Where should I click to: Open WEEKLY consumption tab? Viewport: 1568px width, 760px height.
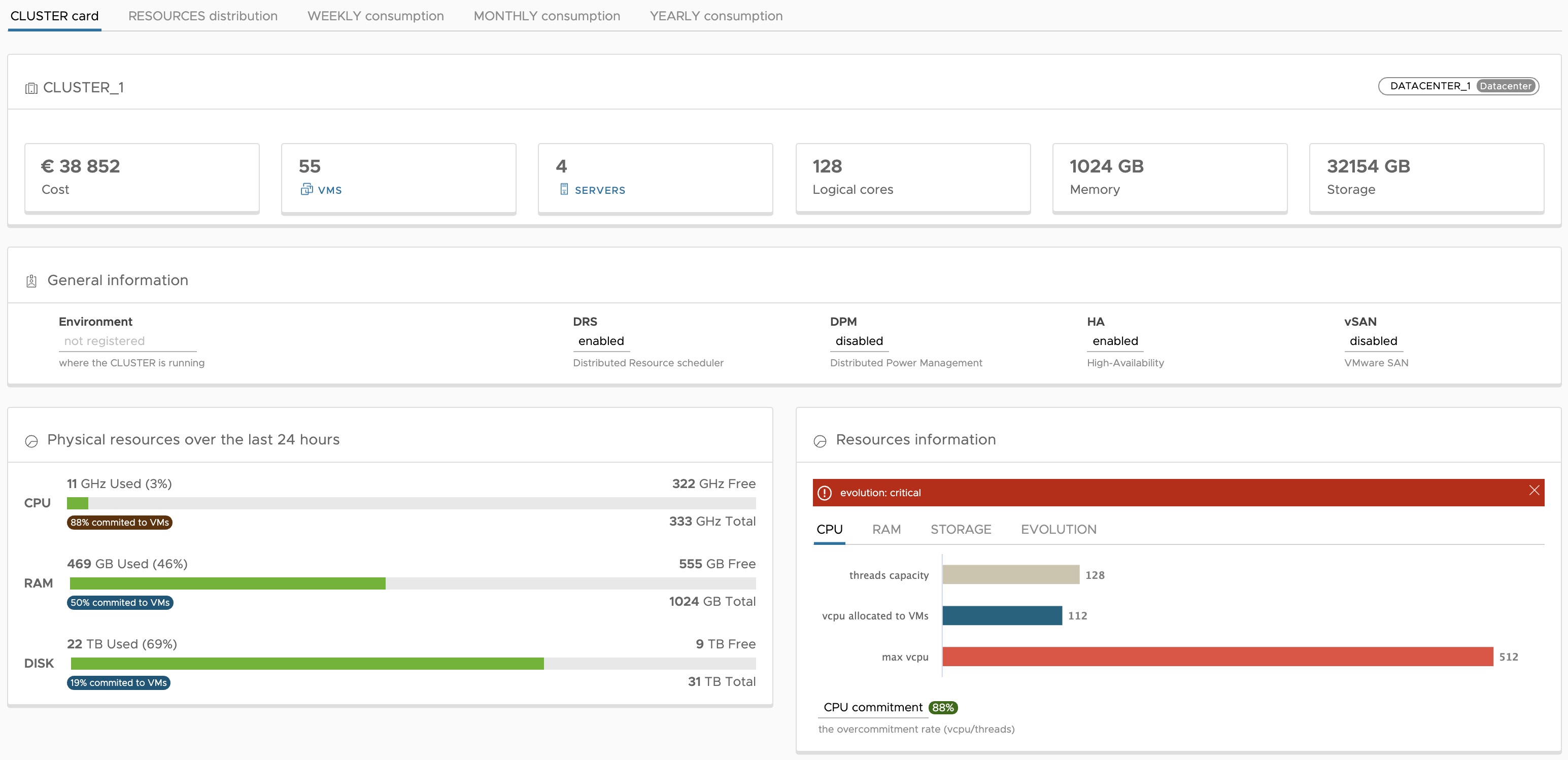376,16
